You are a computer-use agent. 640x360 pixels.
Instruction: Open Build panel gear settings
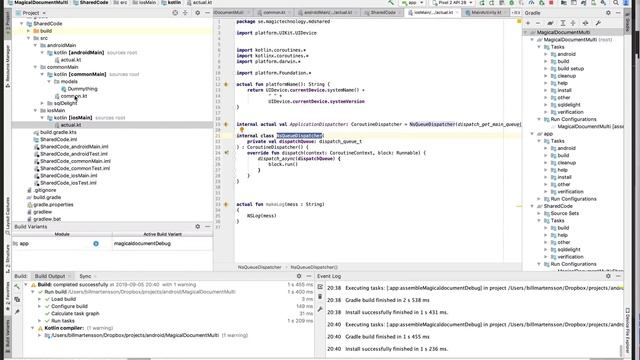tap(299, 276)
